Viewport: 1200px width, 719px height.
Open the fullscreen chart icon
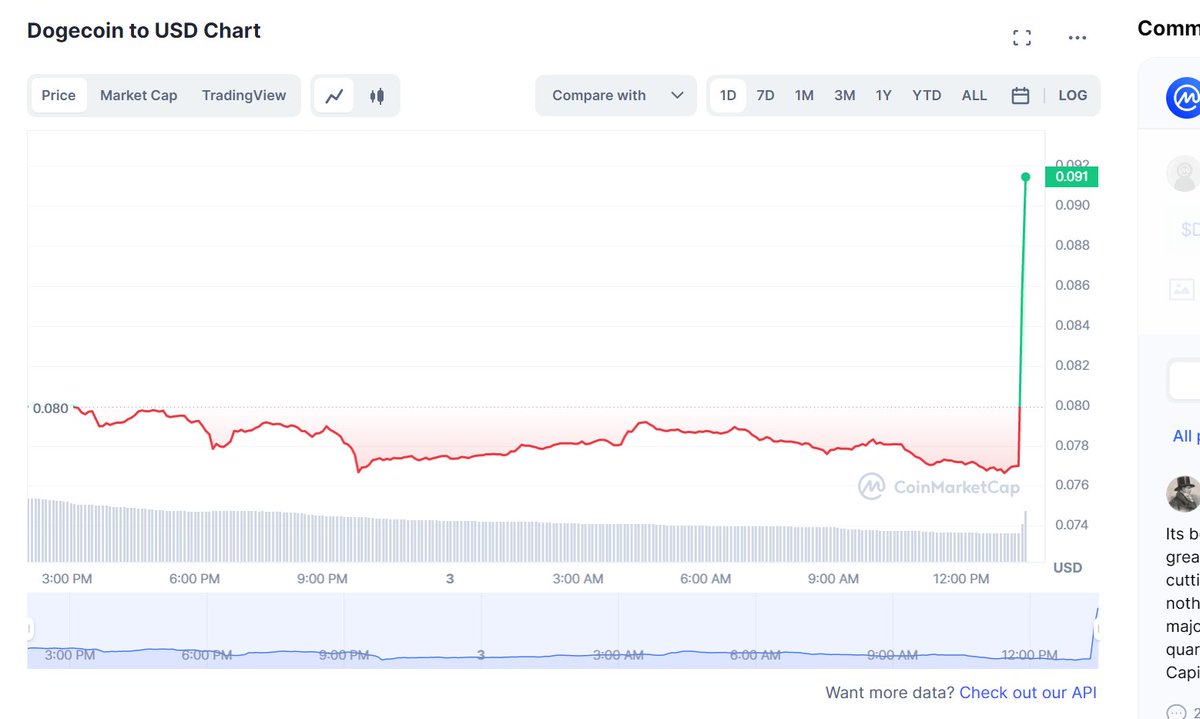point(1022,38)
